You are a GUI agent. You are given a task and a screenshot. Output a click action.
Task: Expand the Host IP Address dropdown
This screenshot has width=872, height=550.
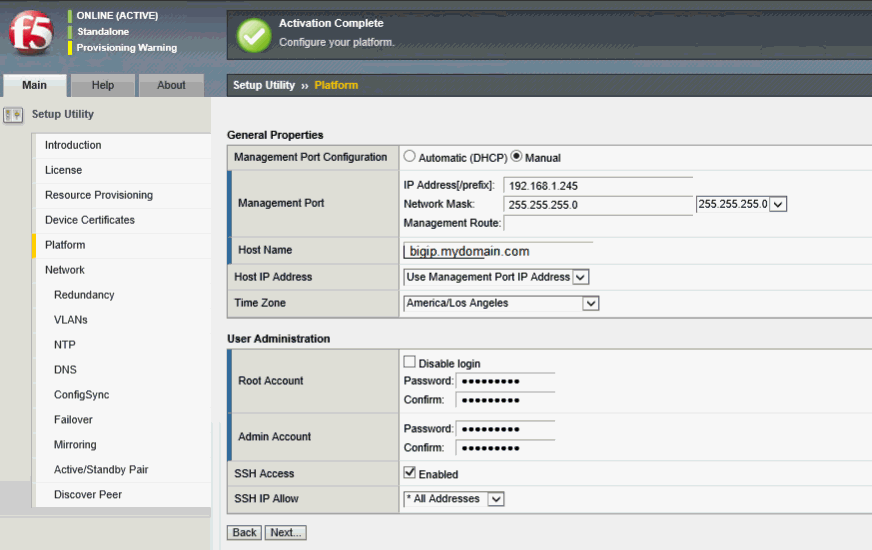pos(580,277)
